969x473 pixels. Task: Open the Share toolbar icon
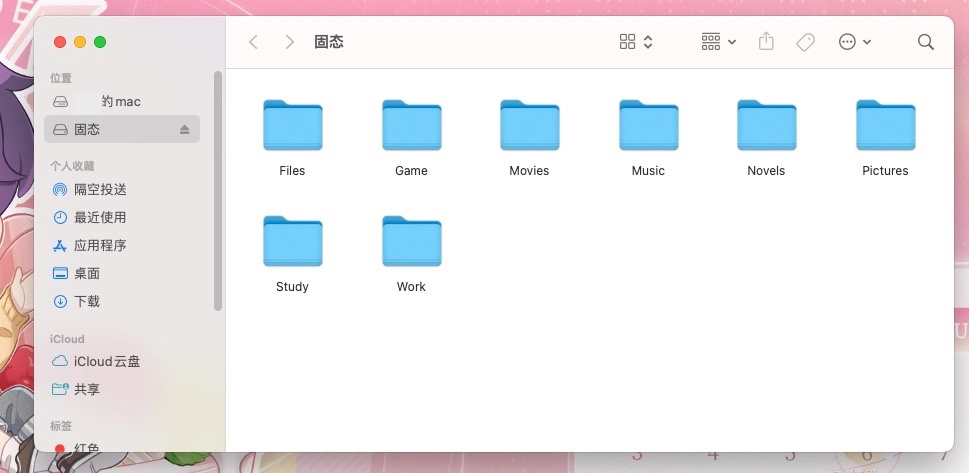tap(767, 42)
